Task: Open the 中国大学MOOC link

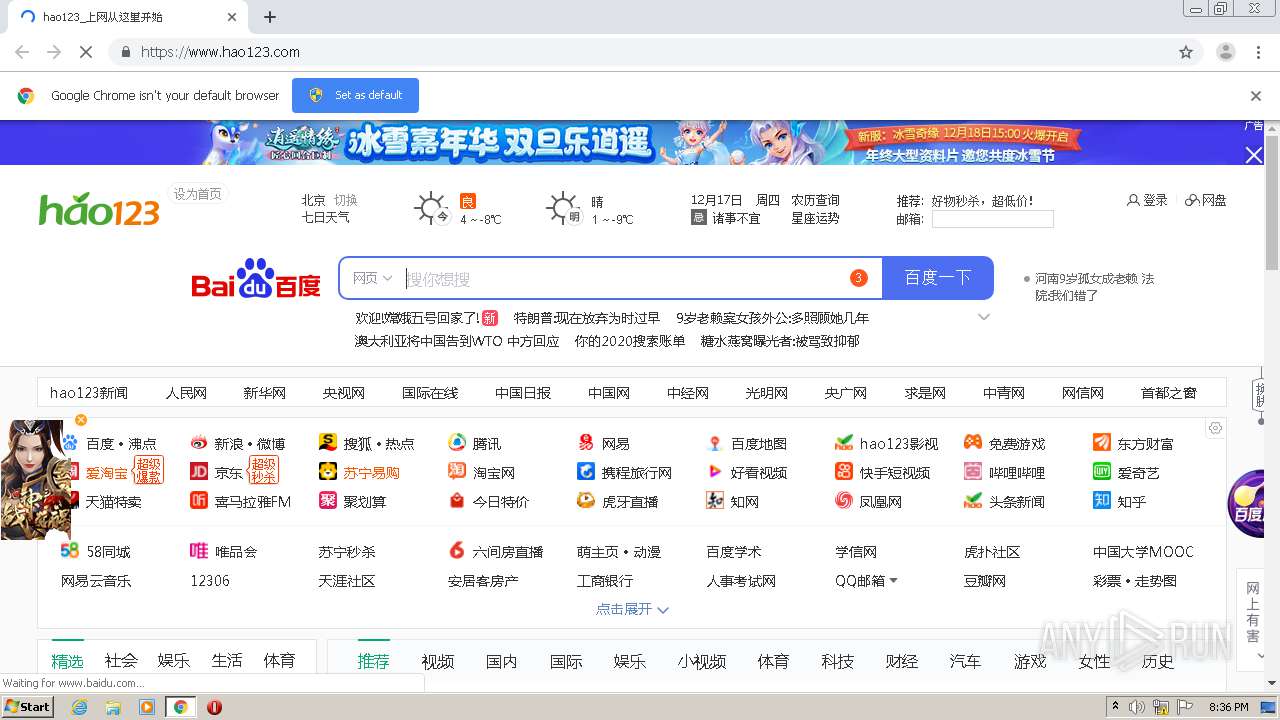Action: (x=1143, y=551)
